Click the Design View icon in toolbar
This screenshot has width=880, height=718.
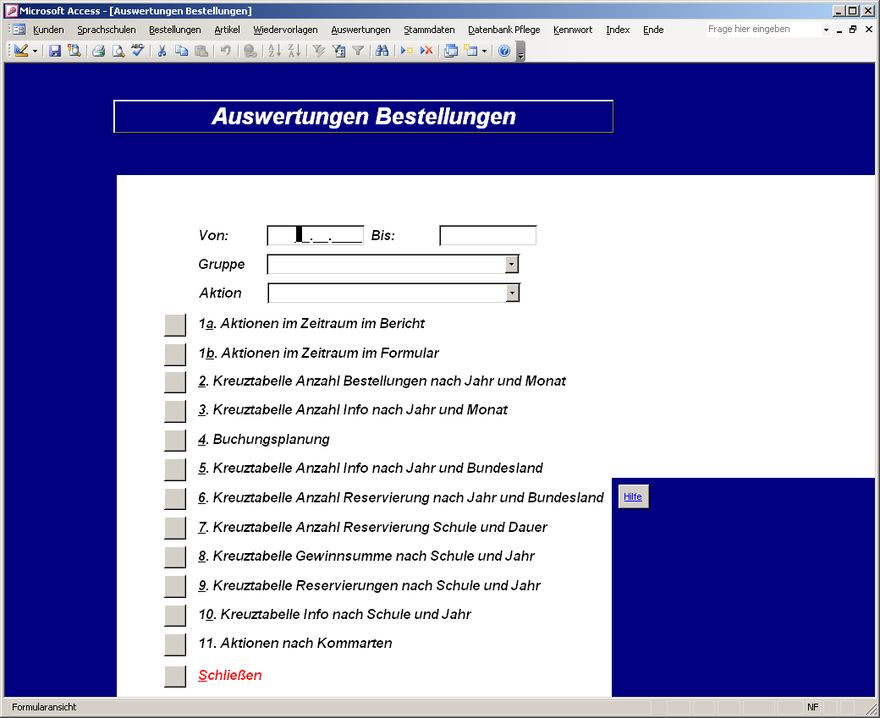click(x=21, y=51)
